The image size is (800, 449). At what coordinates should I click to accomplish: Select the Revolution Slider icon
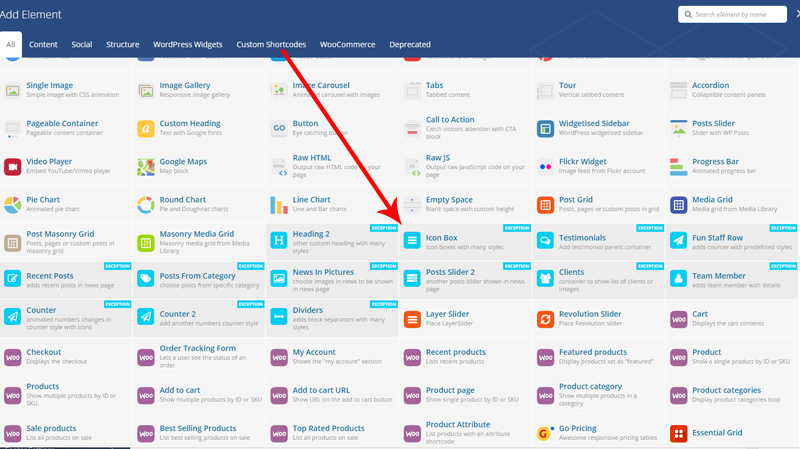(x=545, y=319)
